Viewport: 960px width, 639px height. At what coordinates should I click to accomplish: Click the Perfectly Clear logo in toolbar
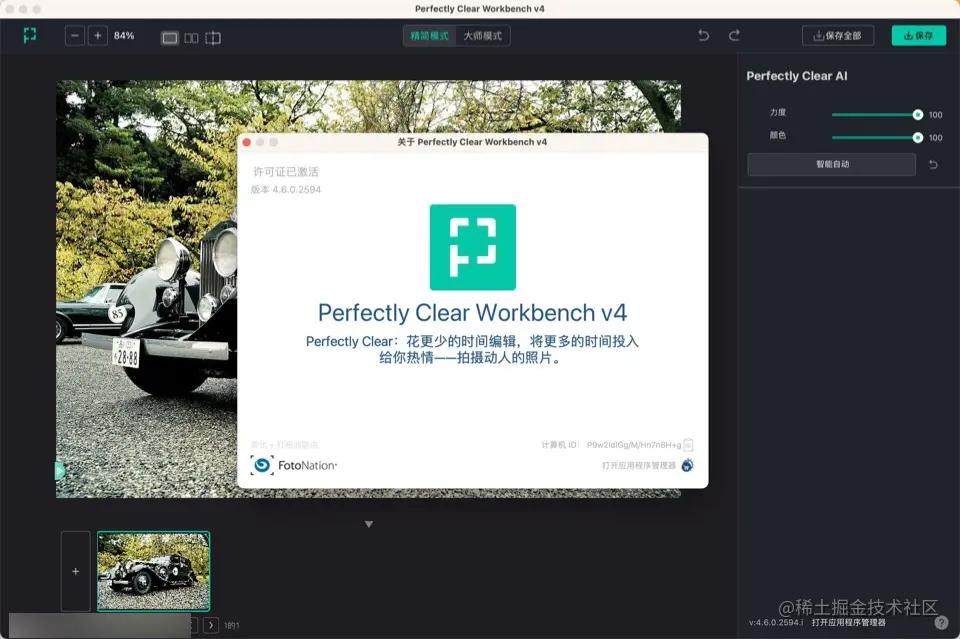click(29, 36)
